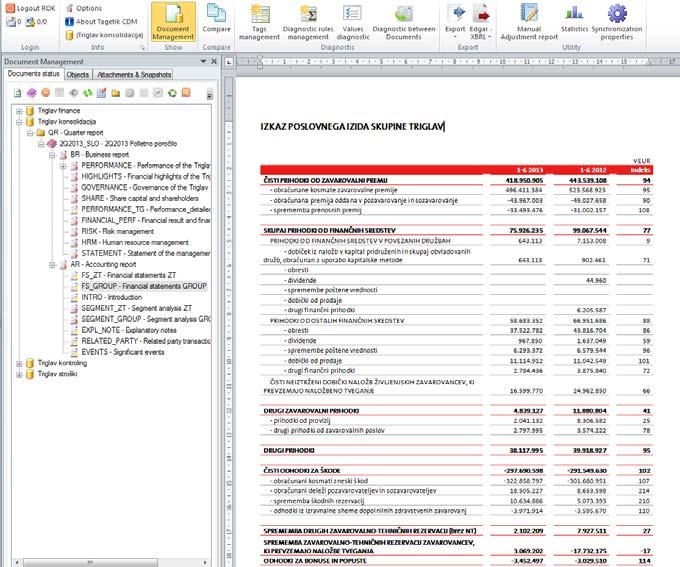The height and width of the screenshot is (567, 680).
Task: Click the 1-6 2013 column header
Action: pos(530,170)
